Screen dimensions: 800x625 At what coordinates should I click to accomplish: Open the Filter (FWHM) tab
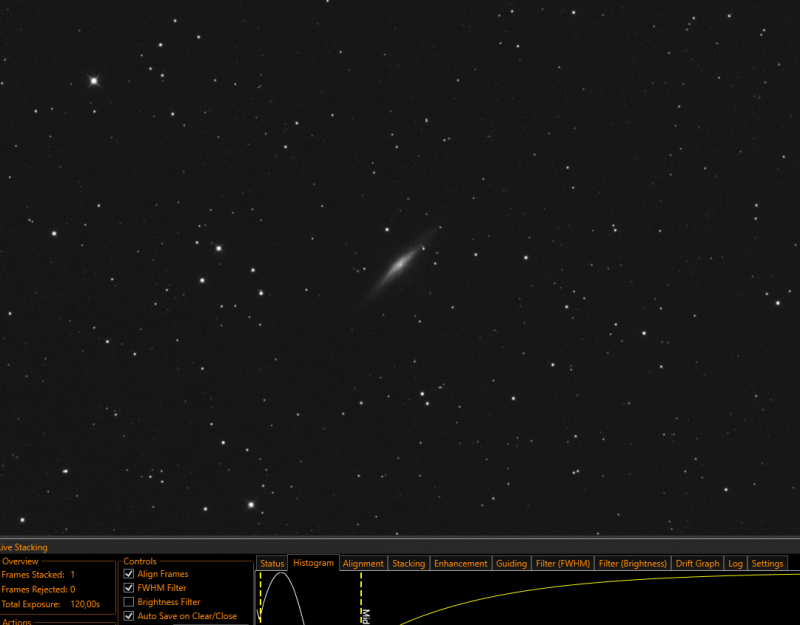click(563, 563)
